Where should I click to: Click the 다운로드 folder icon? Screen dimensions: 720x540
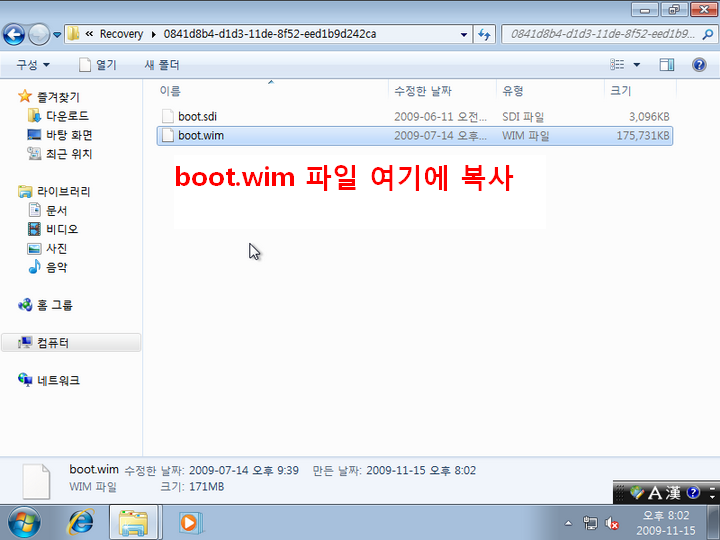pos(34,116)
